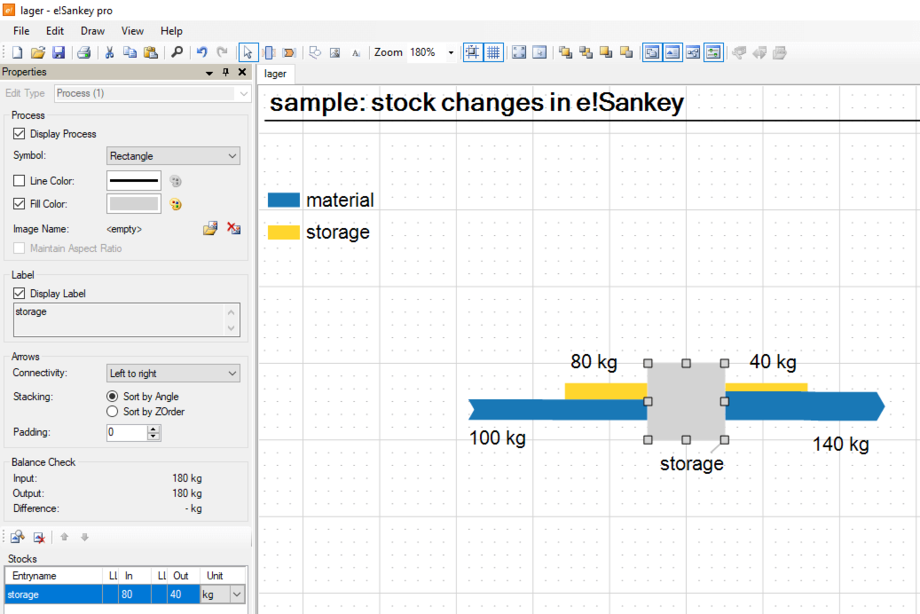Click the label text box containing storage
This screenshot has height=614, width=920.
coord(126,320)
